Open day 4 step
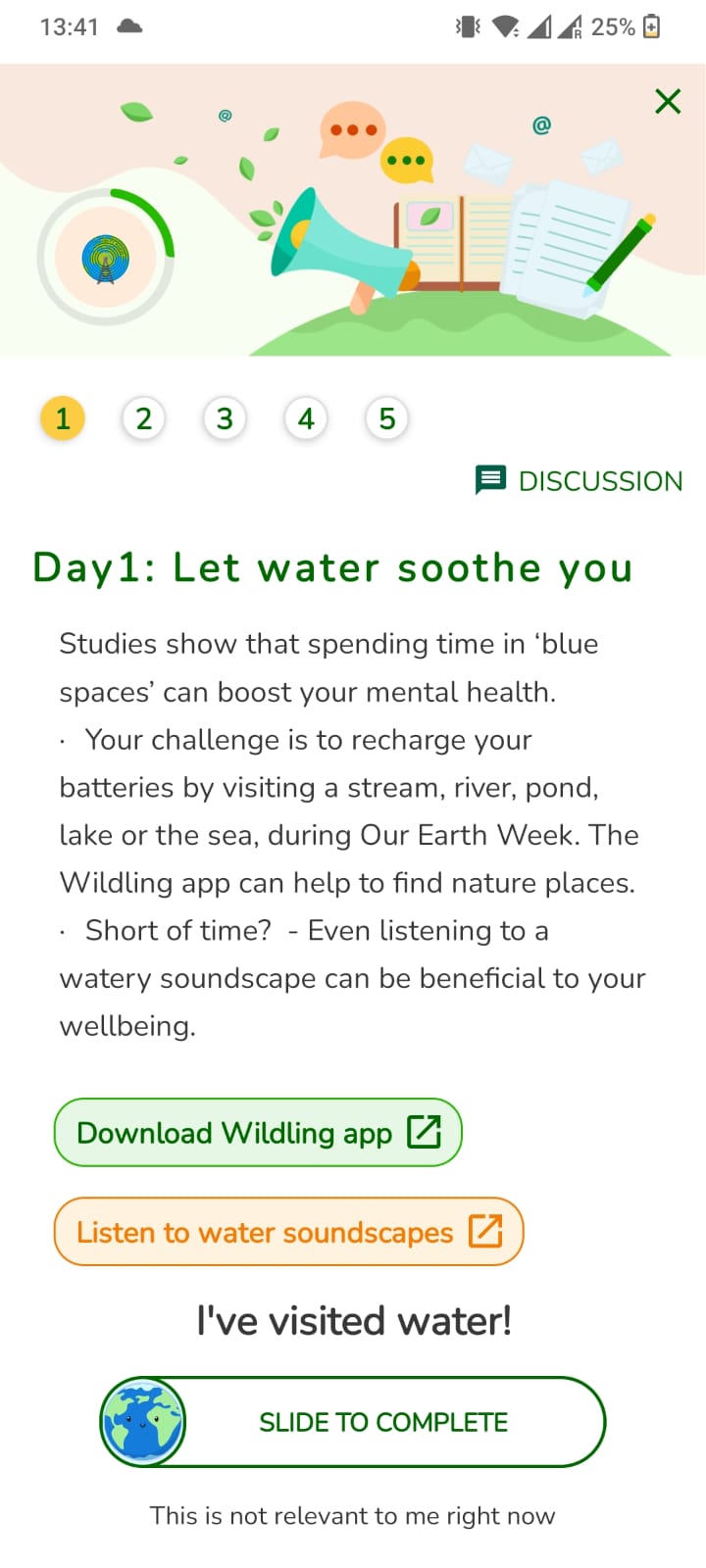Screen dimensions: 706x1568 306,418
